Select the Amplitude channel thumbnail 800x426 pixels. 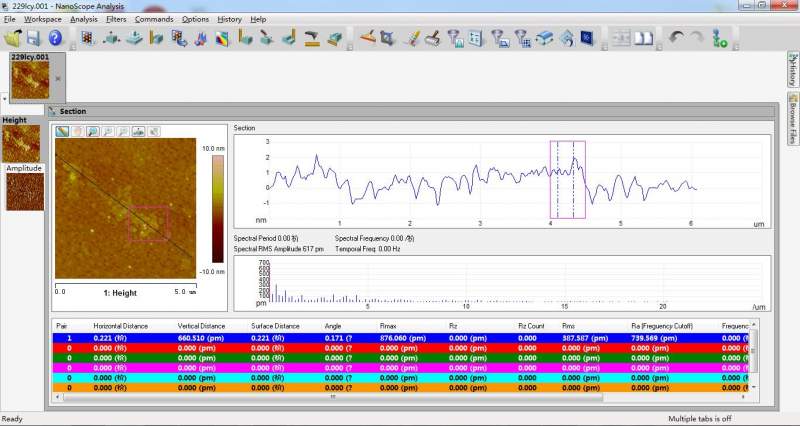[x=25, y=191]
